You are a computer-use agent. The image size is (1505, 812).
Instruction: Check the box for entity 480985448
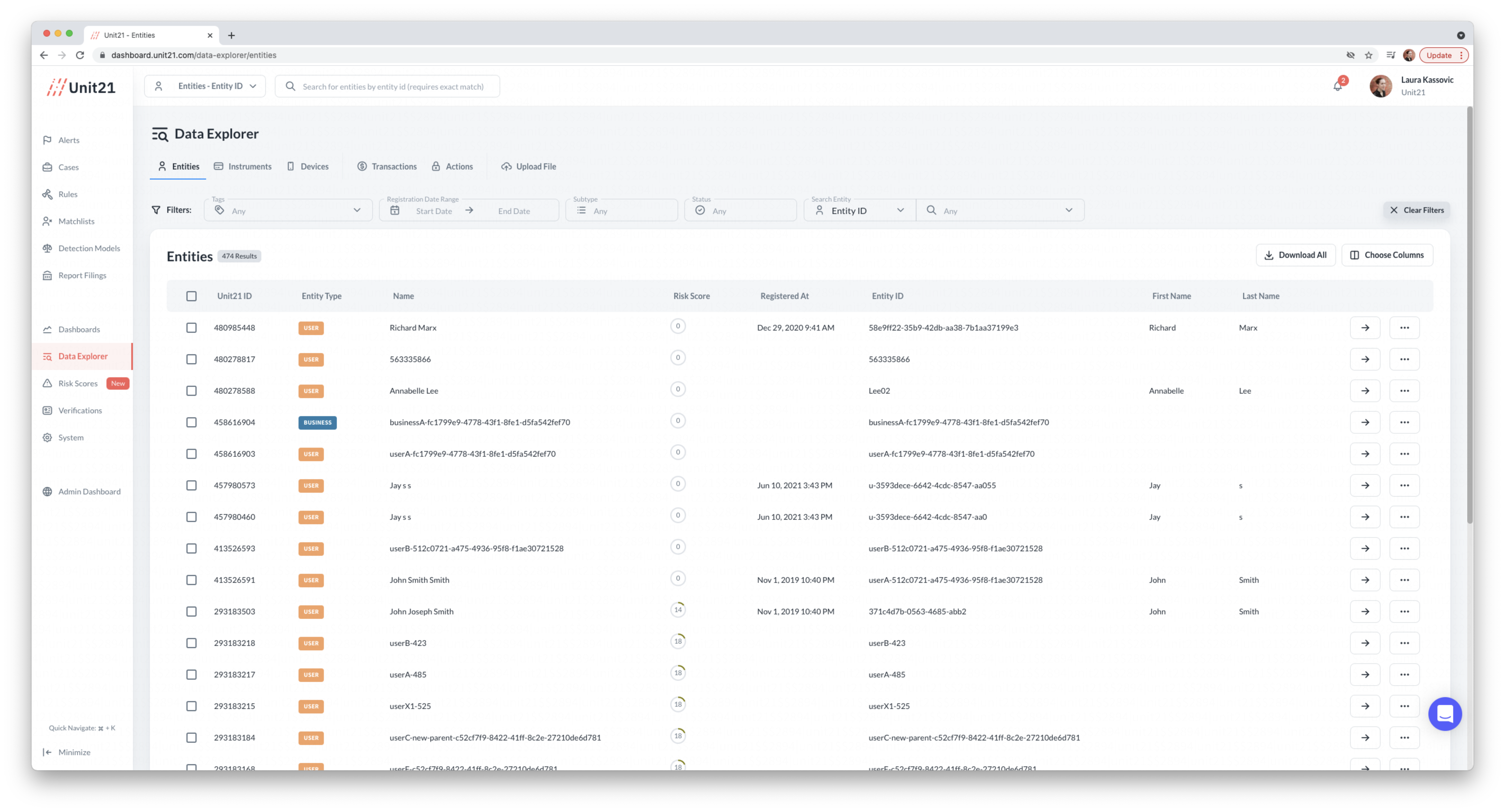pos(191,328)
